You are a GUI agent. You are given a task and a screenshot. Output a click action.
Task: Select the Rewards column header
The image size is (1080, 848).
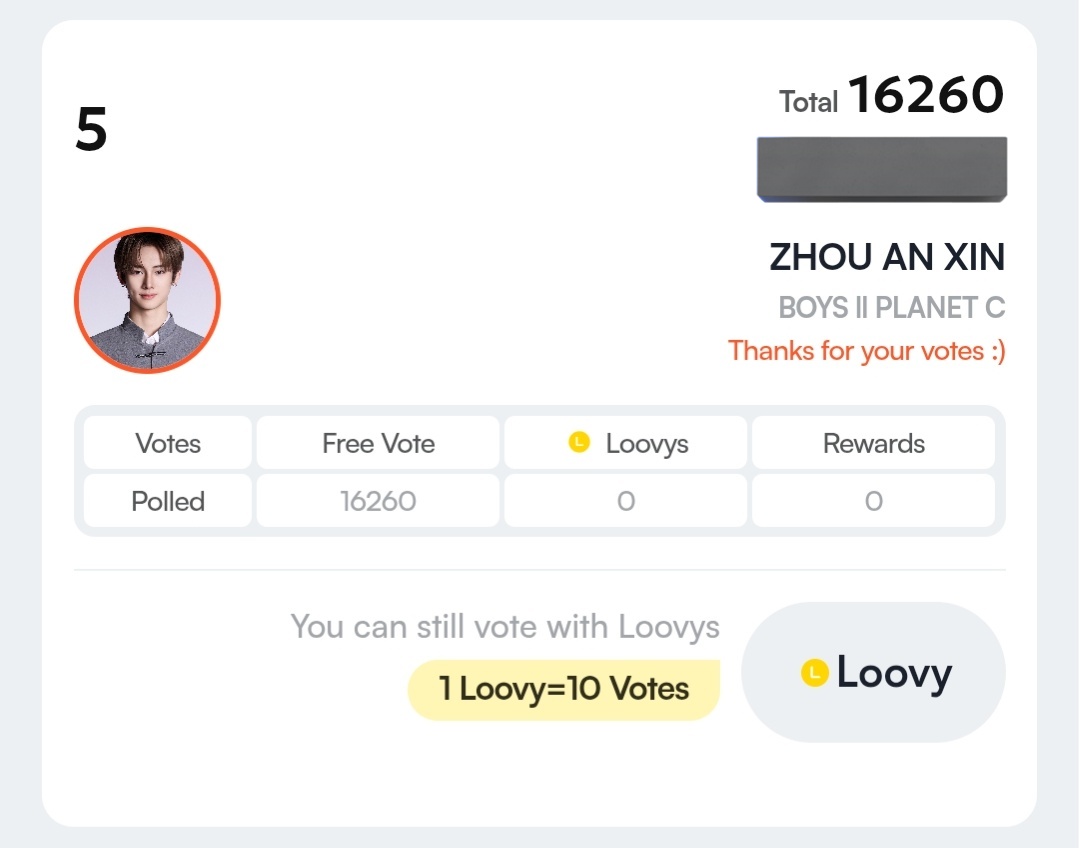pyautogui.click(x=873, y=443)
